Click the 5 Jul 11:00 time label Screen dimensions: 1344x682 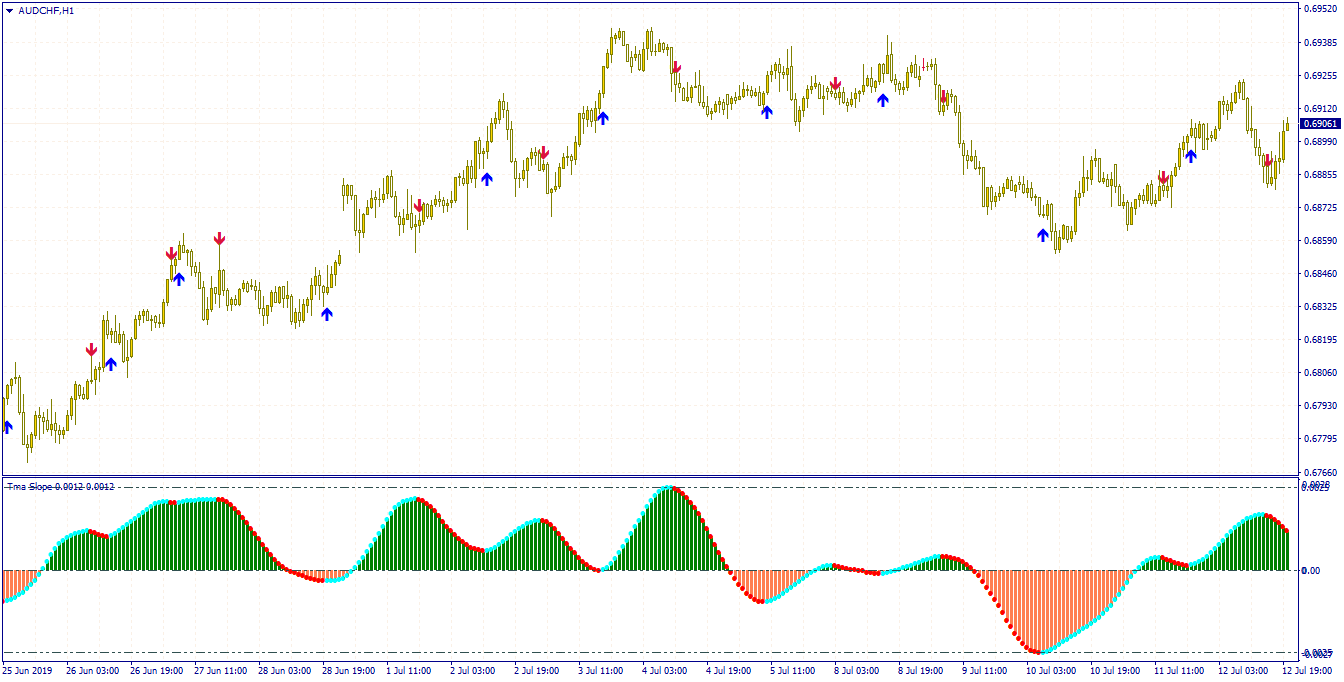point(792,671)
